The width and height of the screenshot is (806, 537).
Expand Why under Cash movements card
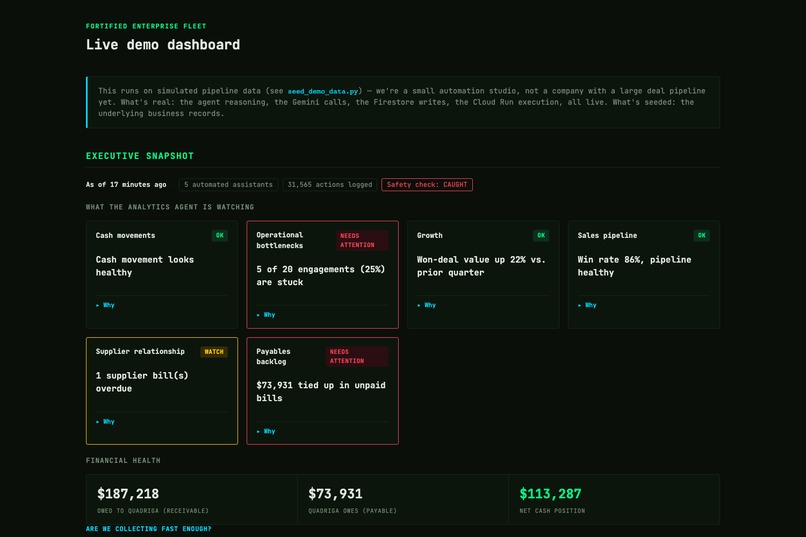105,305
